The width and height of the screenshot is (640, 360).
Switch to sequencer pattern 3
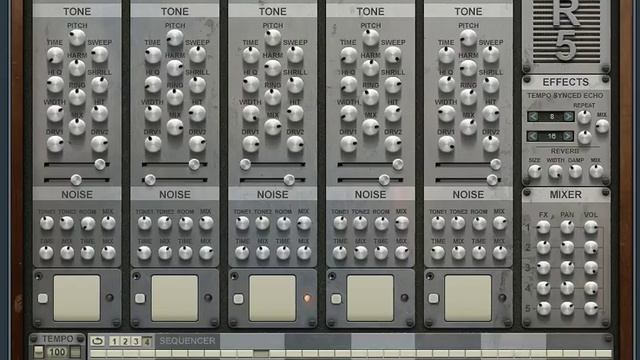click(136, 341)
